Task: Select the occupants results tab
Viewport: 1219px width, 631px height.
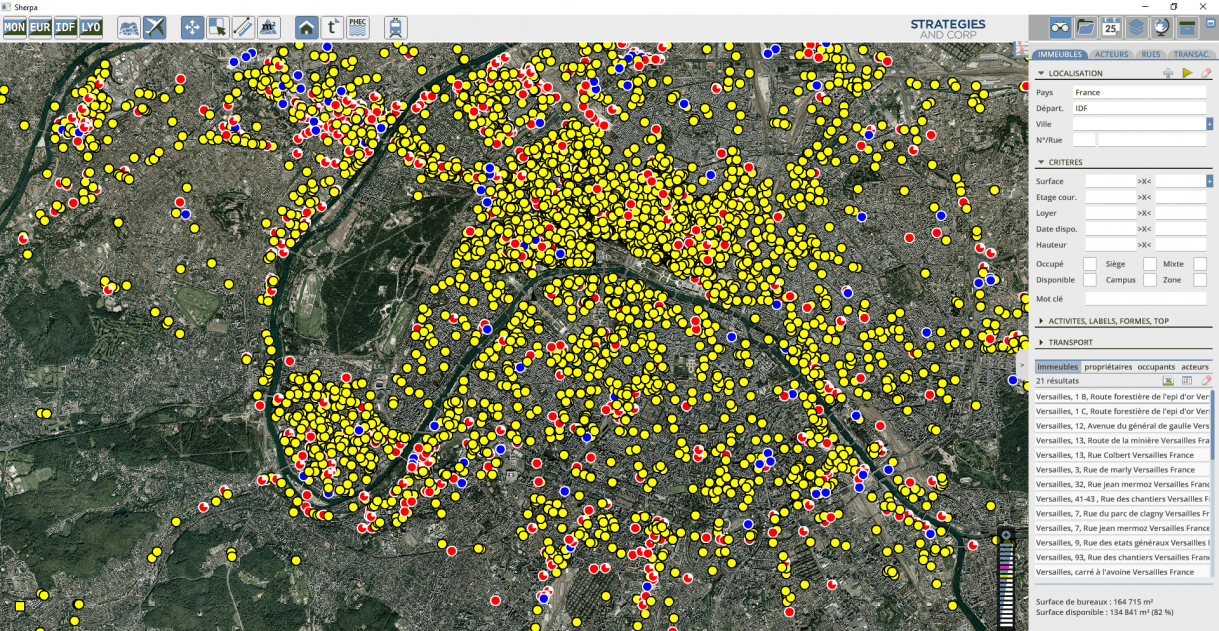Action: (1156, 367)
